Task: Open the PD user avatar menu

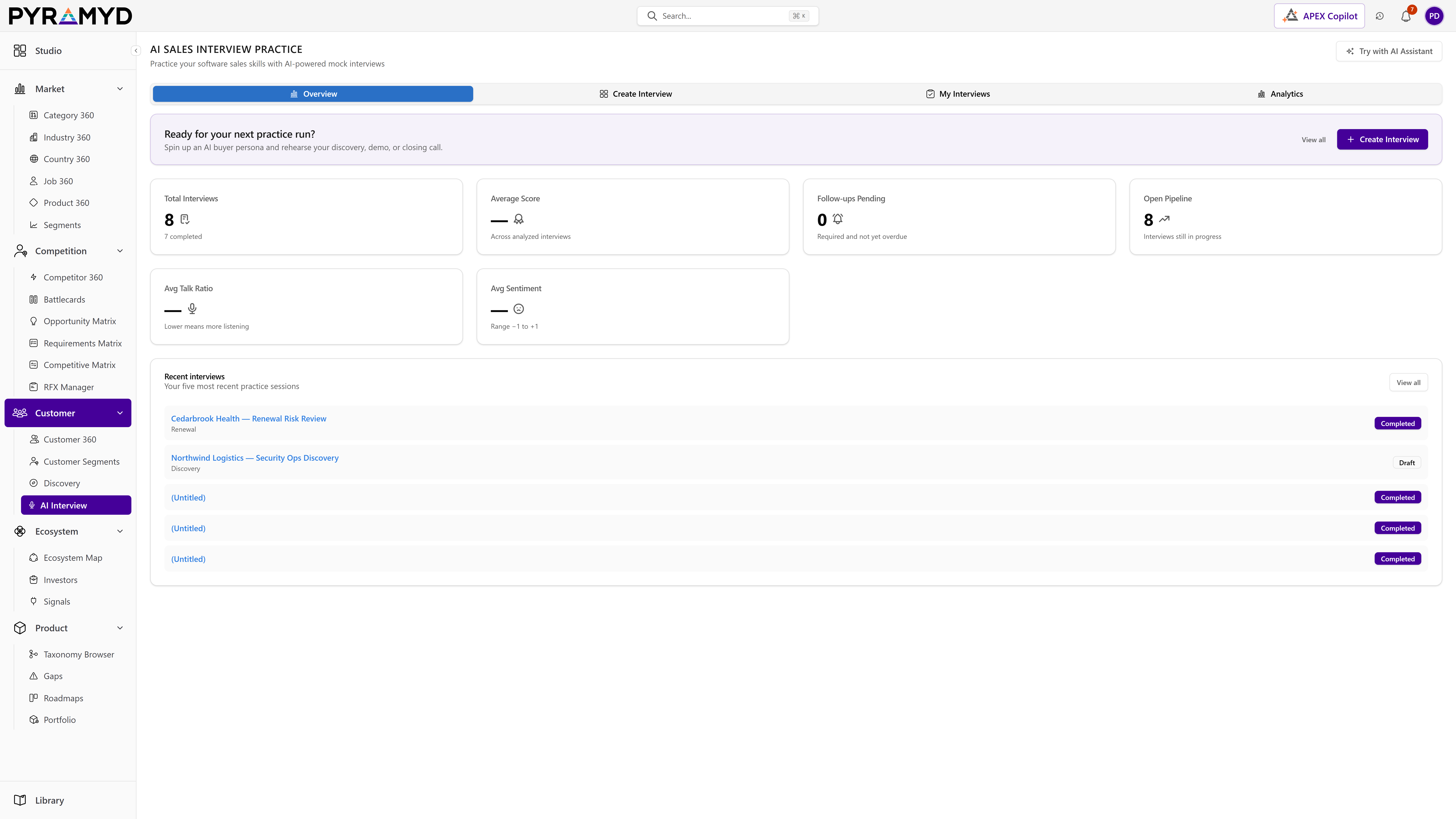Action: coord(1434,16)
